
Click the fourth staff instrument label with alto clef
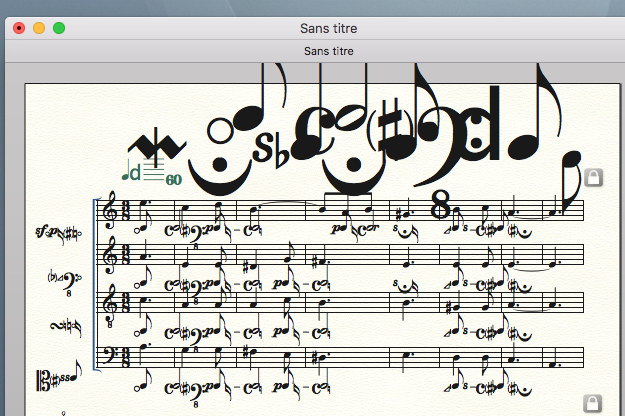[x=57, y=381]
